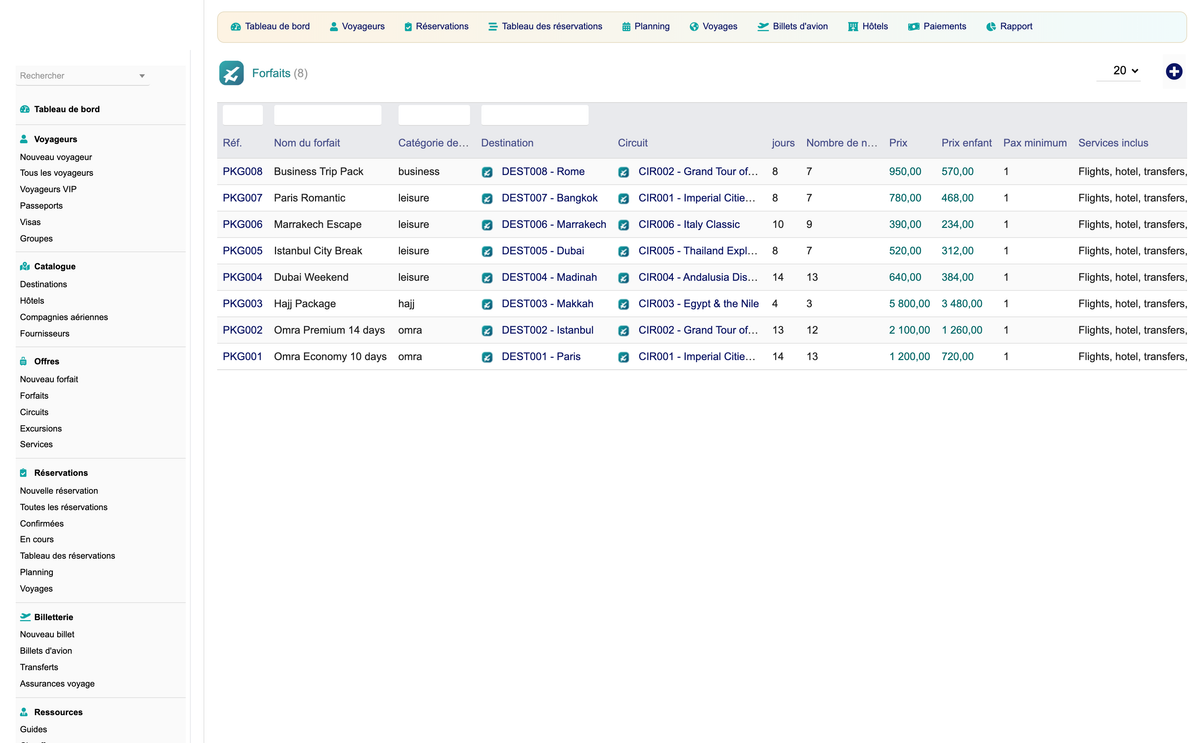Click the Billets d'avion plane icon in top bar
This screenshot has width=1200, height=743.
[x=763, y=27]
